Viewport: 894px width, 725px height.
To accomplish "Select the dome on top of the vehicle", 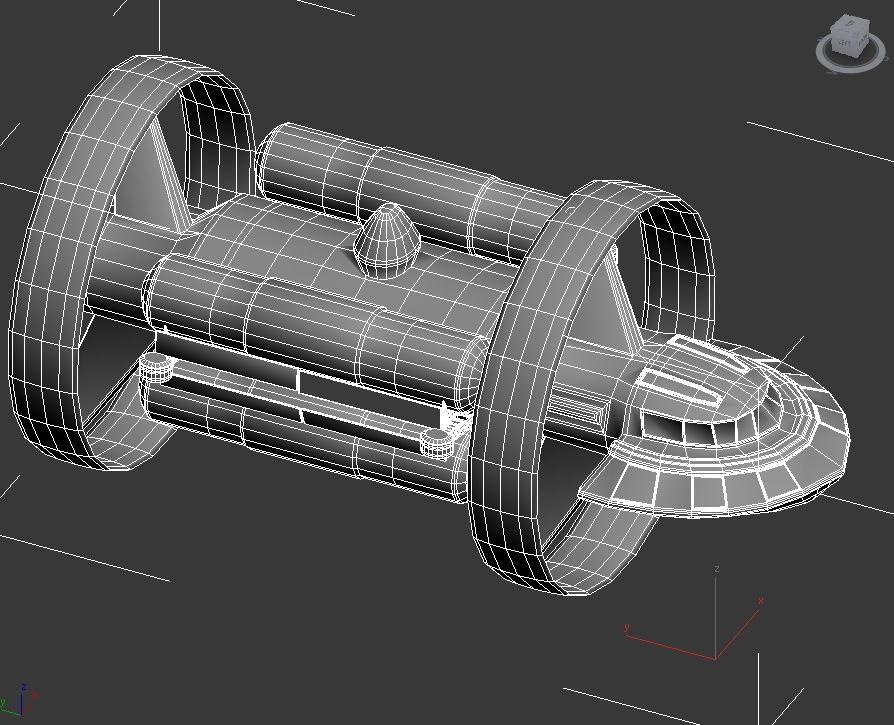I will coord(385,240).
